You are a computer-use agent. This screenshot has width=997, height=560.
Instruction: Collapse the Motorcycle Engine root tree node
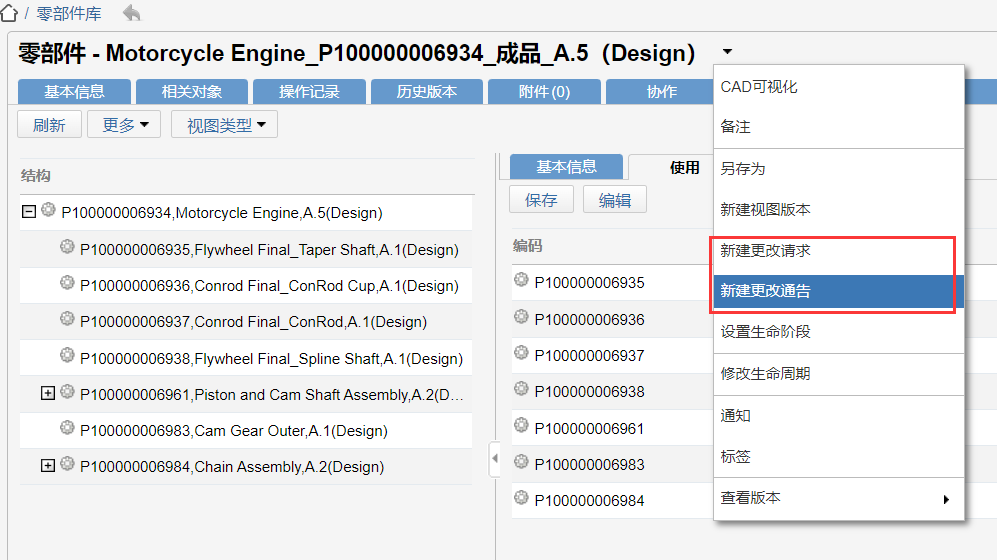click(29, 211)
